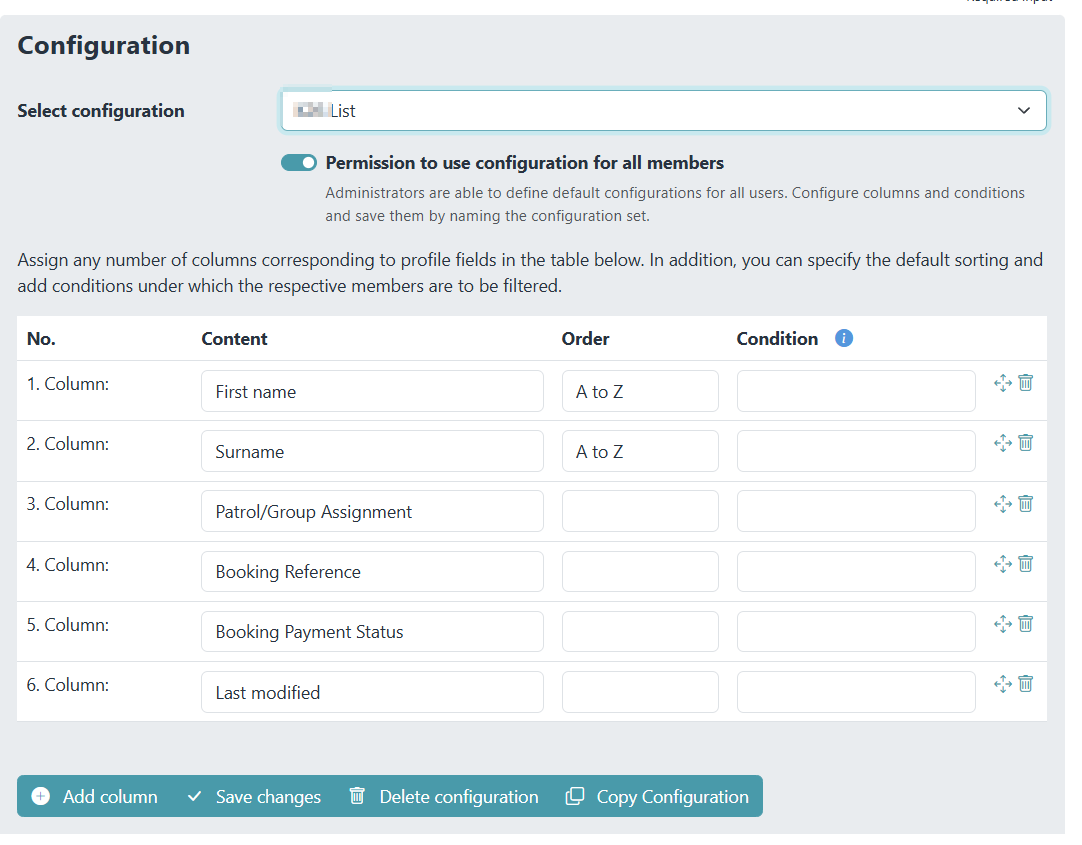The width and height of the screenshot is (1082, 845).
Task: Delete the Surname column row
Action: (x=1025, y=443)
